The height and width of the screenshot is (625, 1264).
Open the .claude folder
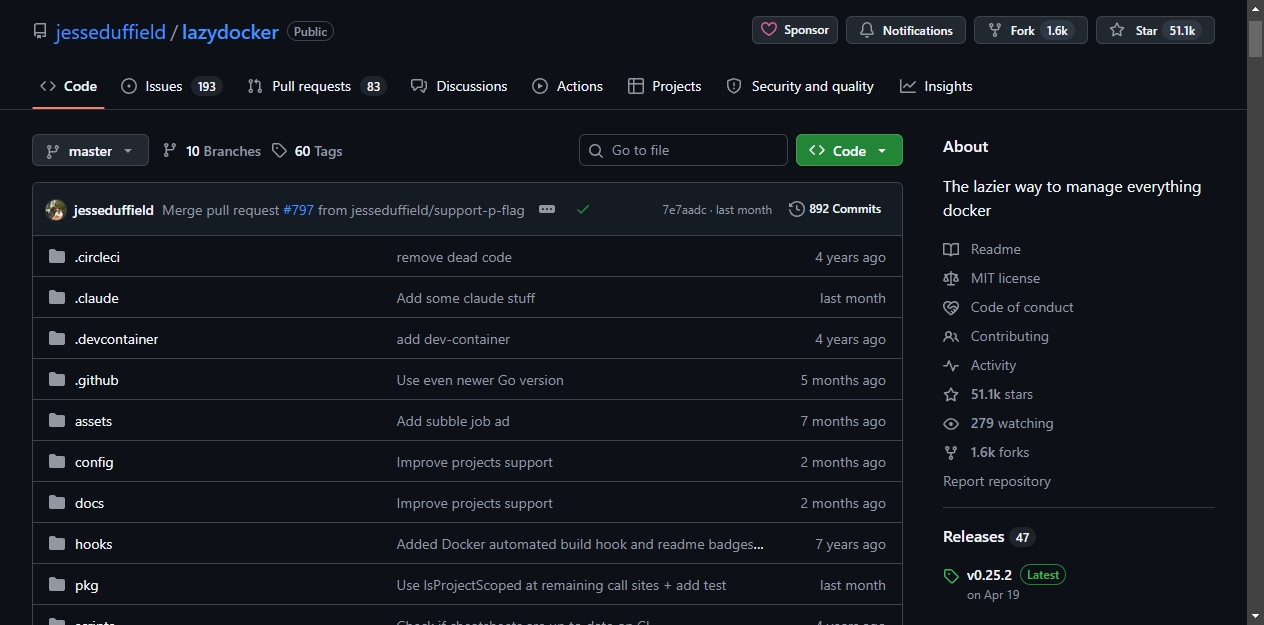pyautogui.click(x=97, y=298)
